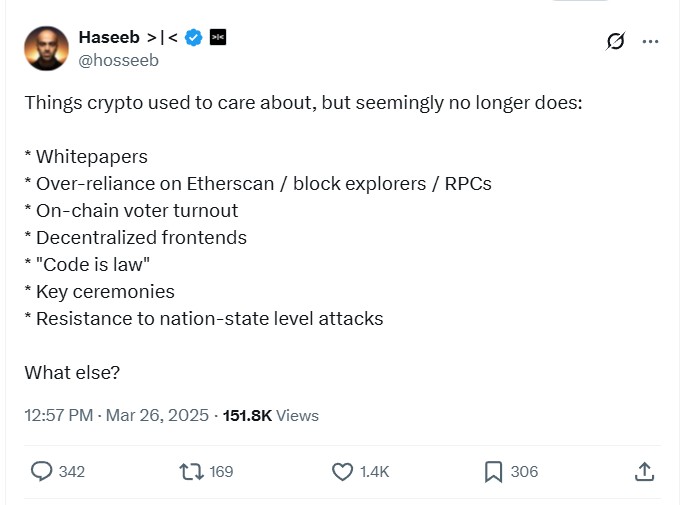Image resolution: width=688 pixels, height=505 pixels.
Task: Click the Grok slashed-circle icon
Action: pyautogui.click(x=616, y=41)
